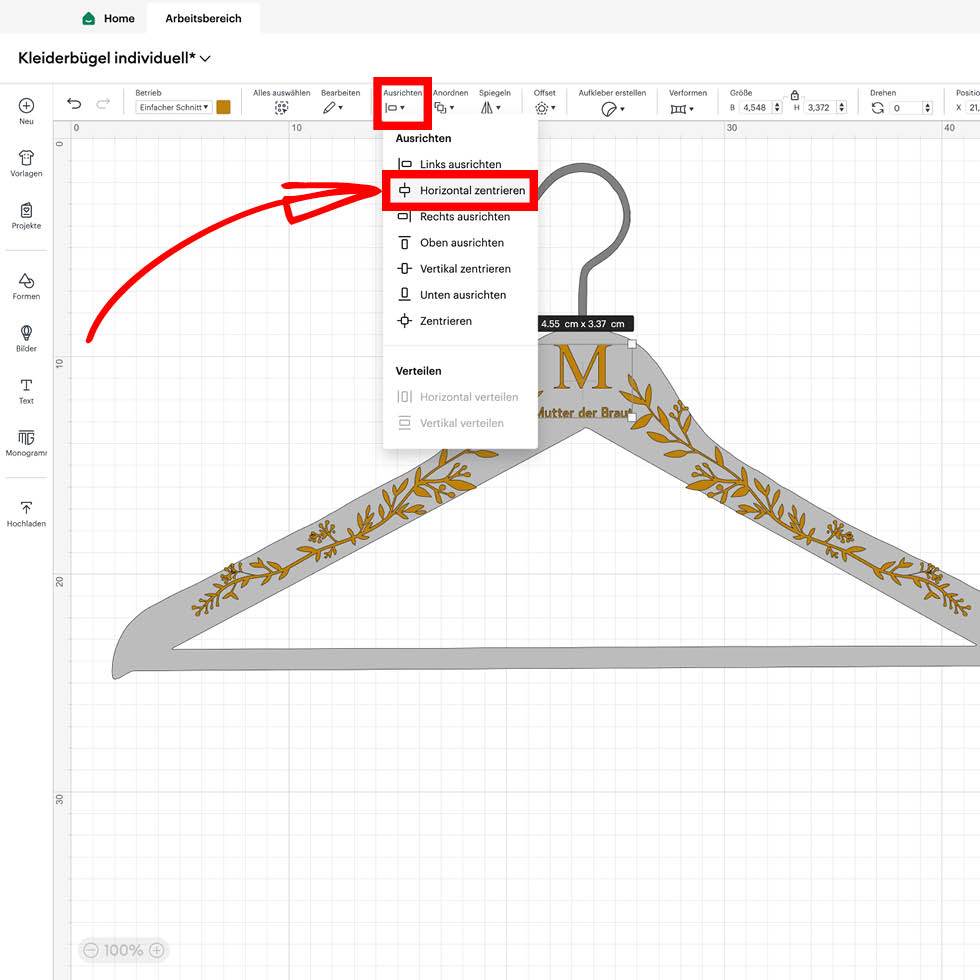Select the Text tool in sidebar
The image size is (980, 980).
[x=26, y=390]
